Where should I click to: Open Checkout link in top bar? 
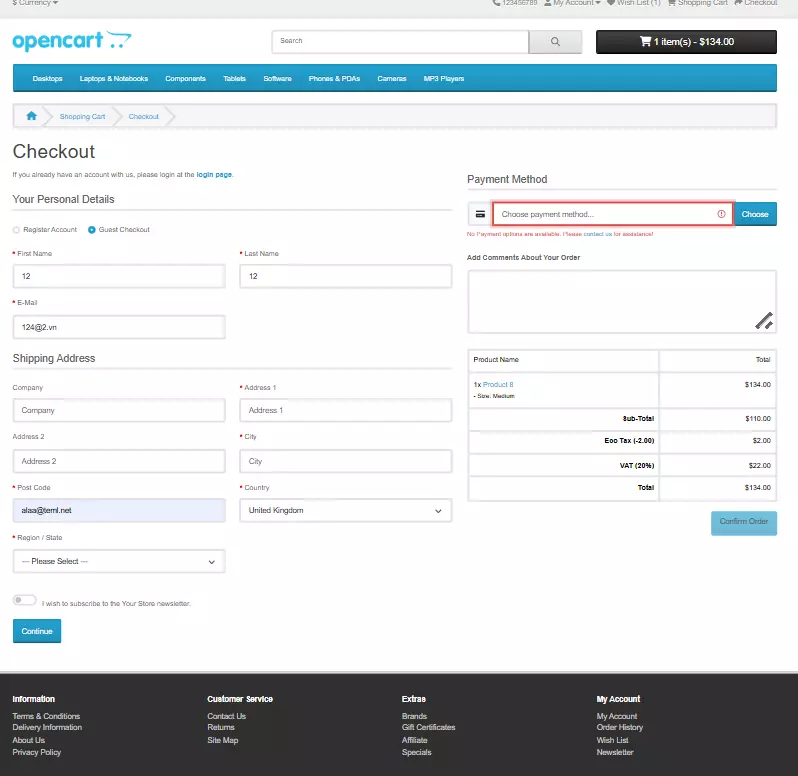click(x=756, y=3)
